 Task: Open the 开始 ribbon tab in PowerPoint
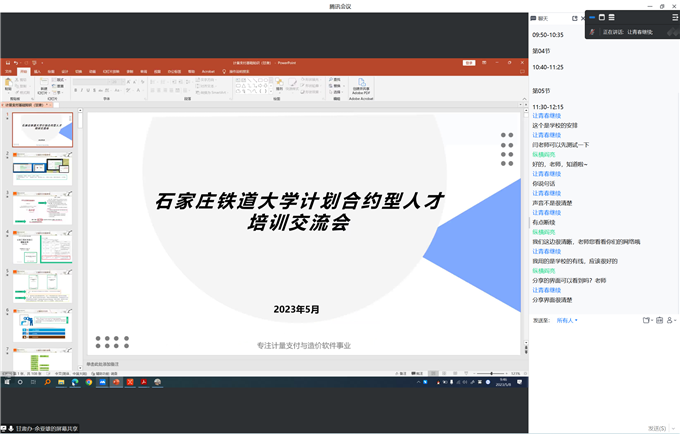(x=23, y=72)
